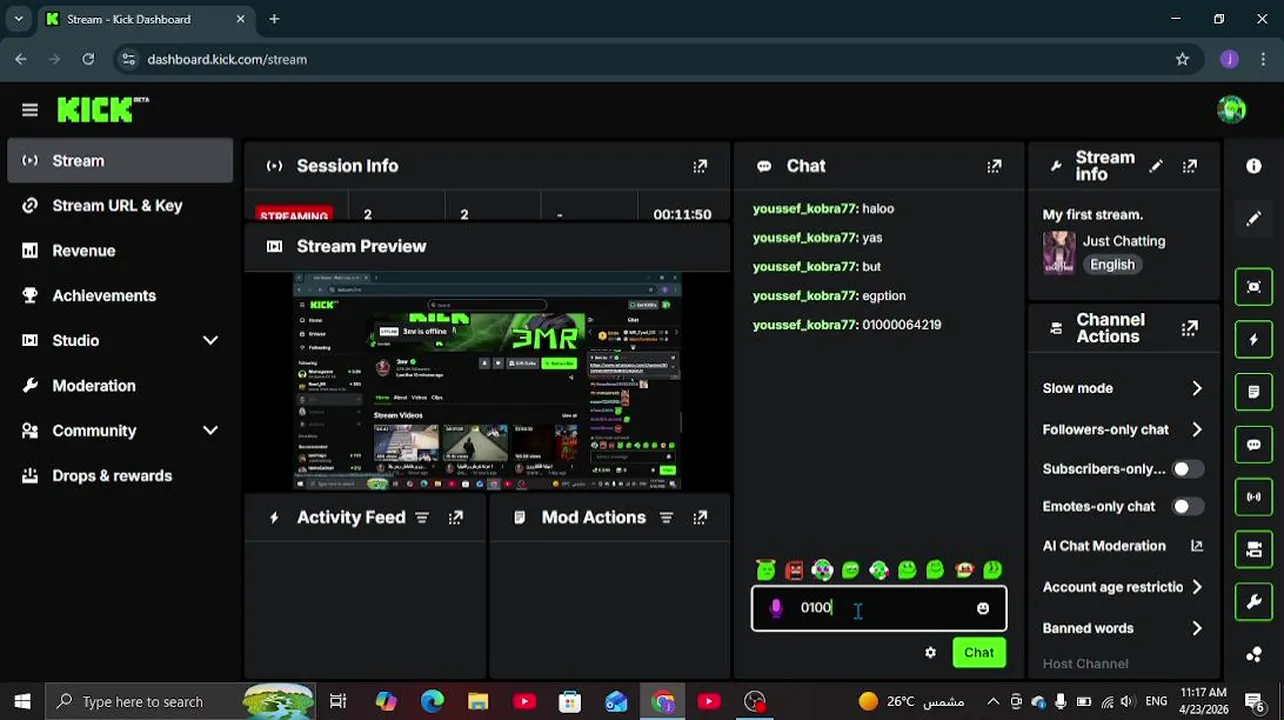Show hidden system tray icons

[991, 701]
